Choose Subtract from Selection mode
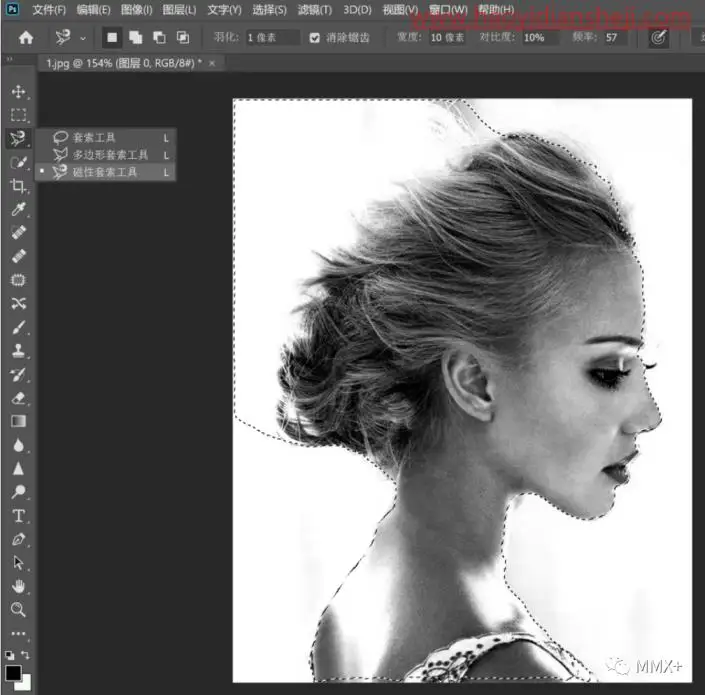Image resolution: width=705 pixels, height=695 pixels. click(159, 38)
